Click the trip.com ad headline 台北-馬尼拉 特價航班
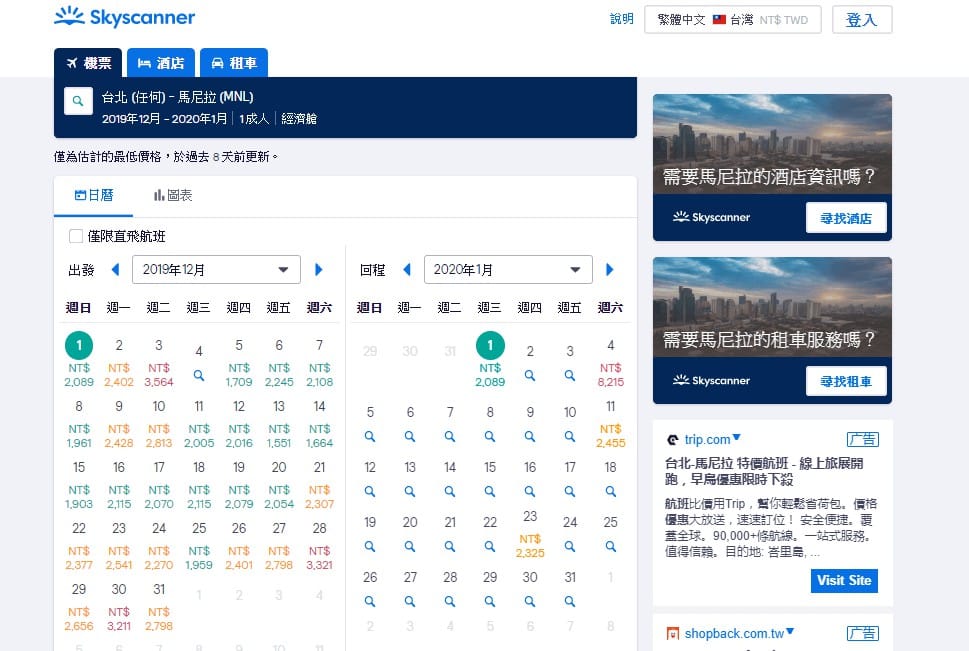 point(764,471)
